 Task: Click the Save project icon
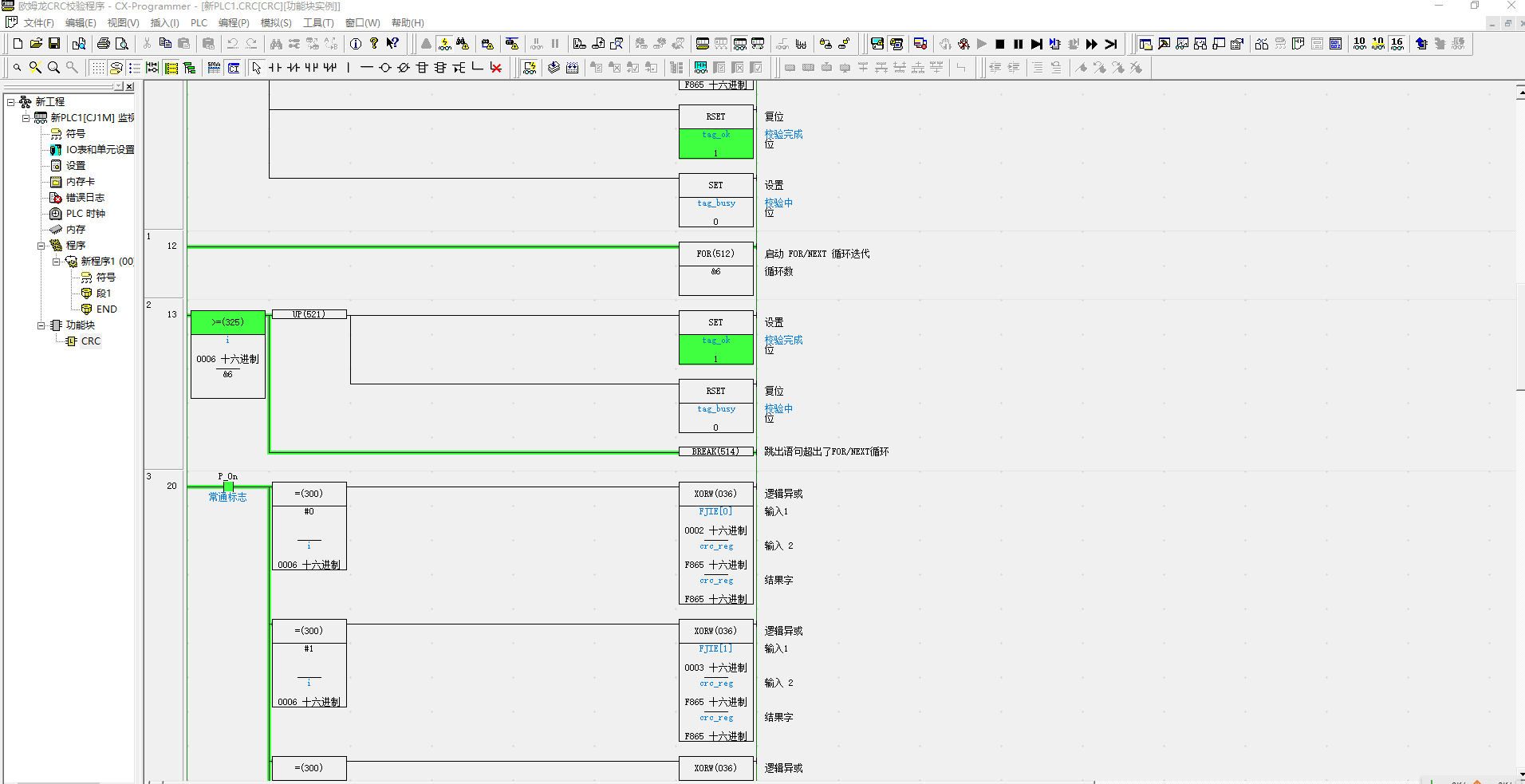[54, 44]
